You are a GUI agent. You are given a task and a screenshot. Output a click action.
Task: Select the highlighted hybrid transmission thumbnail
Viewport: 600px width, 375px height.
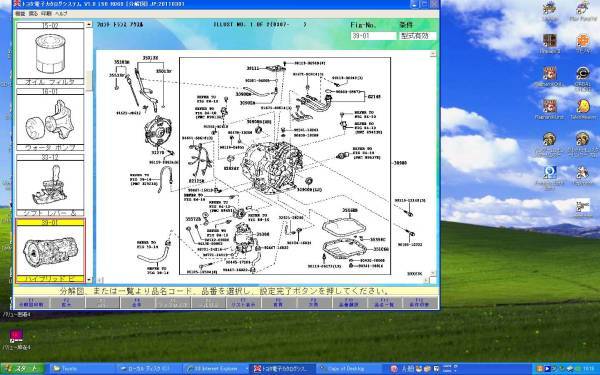tap(50, 251)
